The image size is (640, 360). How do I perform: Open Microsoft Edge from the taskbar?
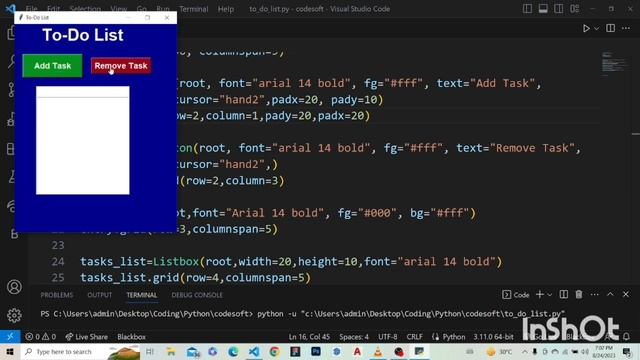tap(233, 351)
